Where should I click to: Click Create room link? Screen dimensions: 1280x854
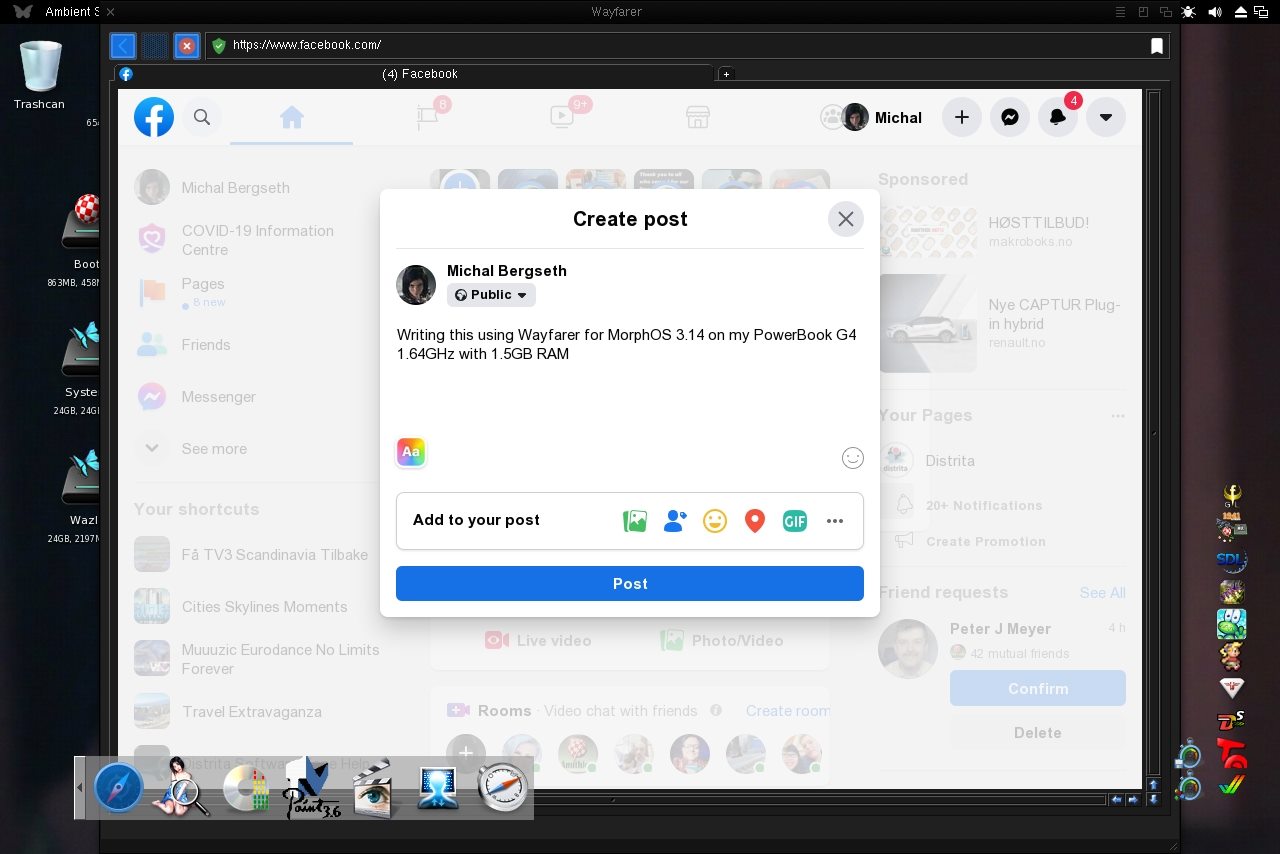pyautogui.click(x=788, y=711)
